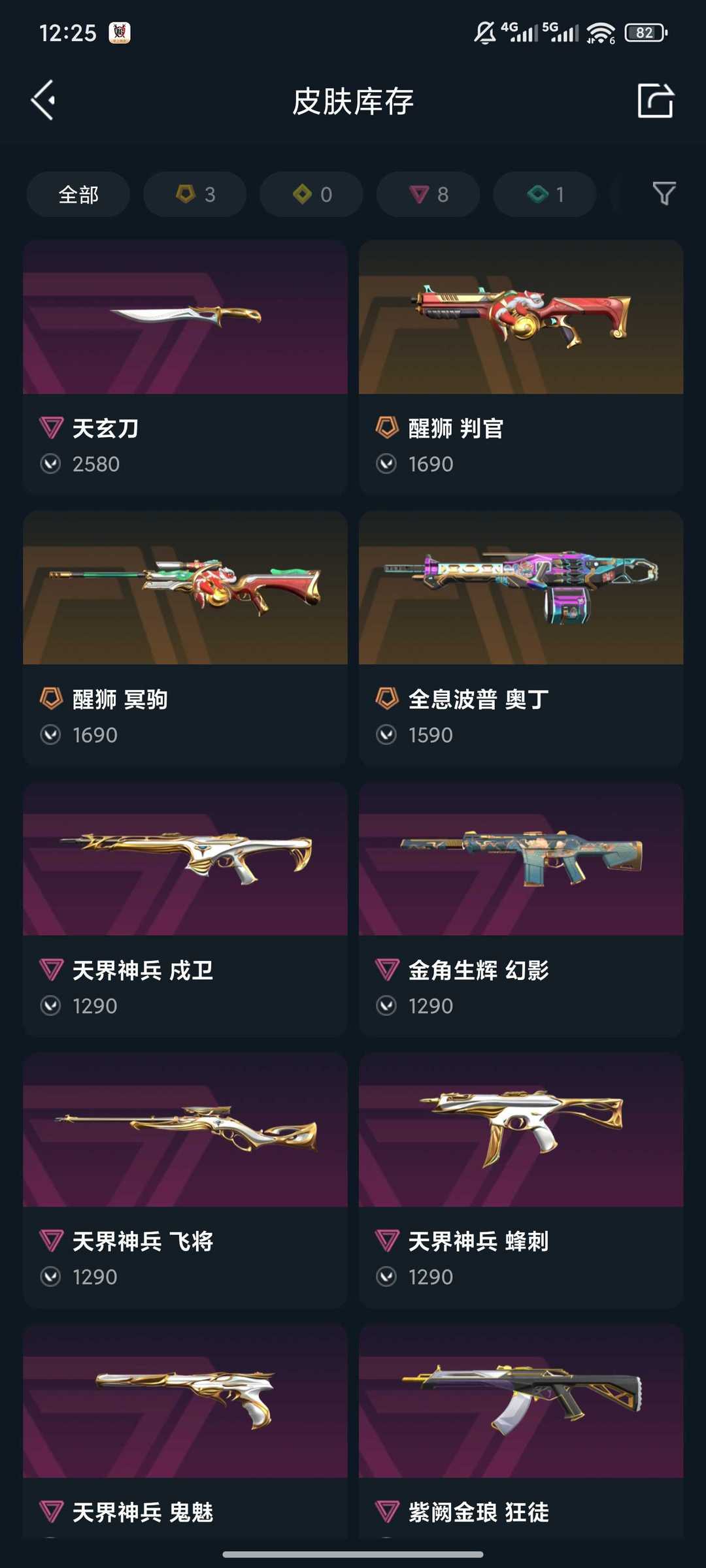Tap the back arrow icon

43,101
